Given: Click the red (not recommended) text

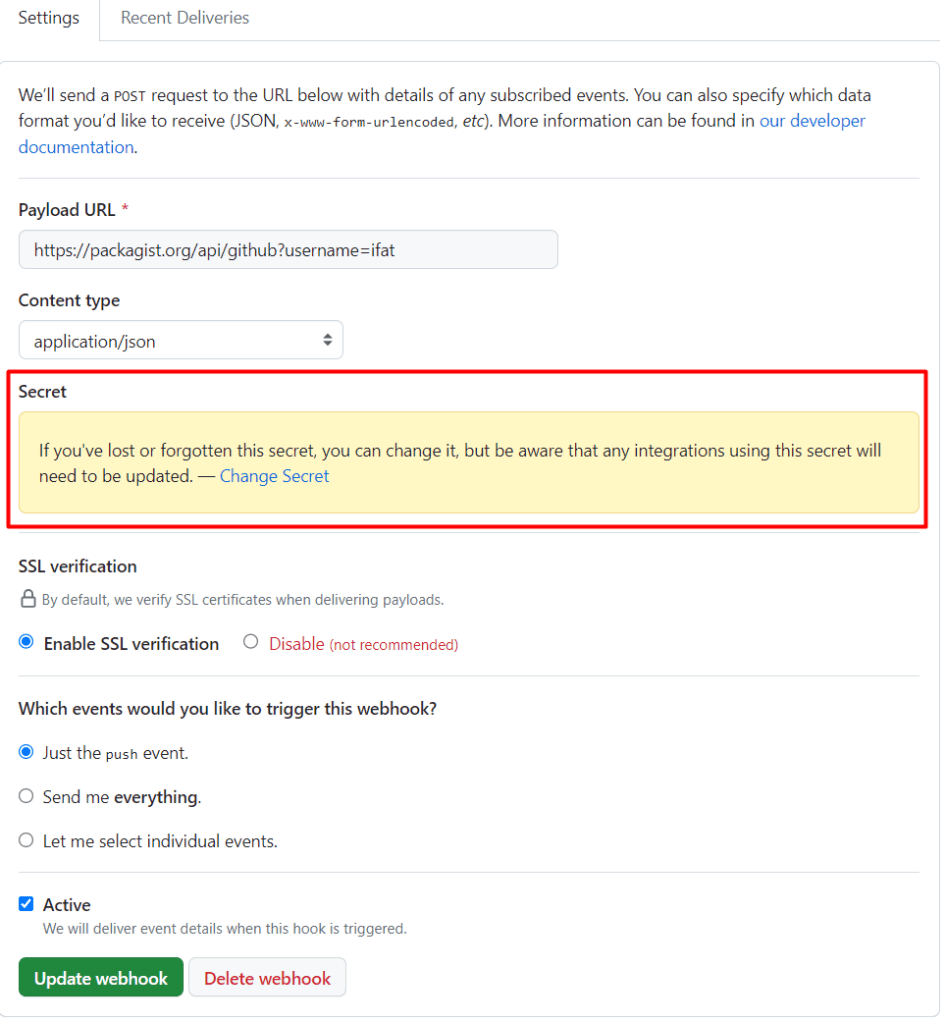Looking at the screenshot, I should coord(393,645).
